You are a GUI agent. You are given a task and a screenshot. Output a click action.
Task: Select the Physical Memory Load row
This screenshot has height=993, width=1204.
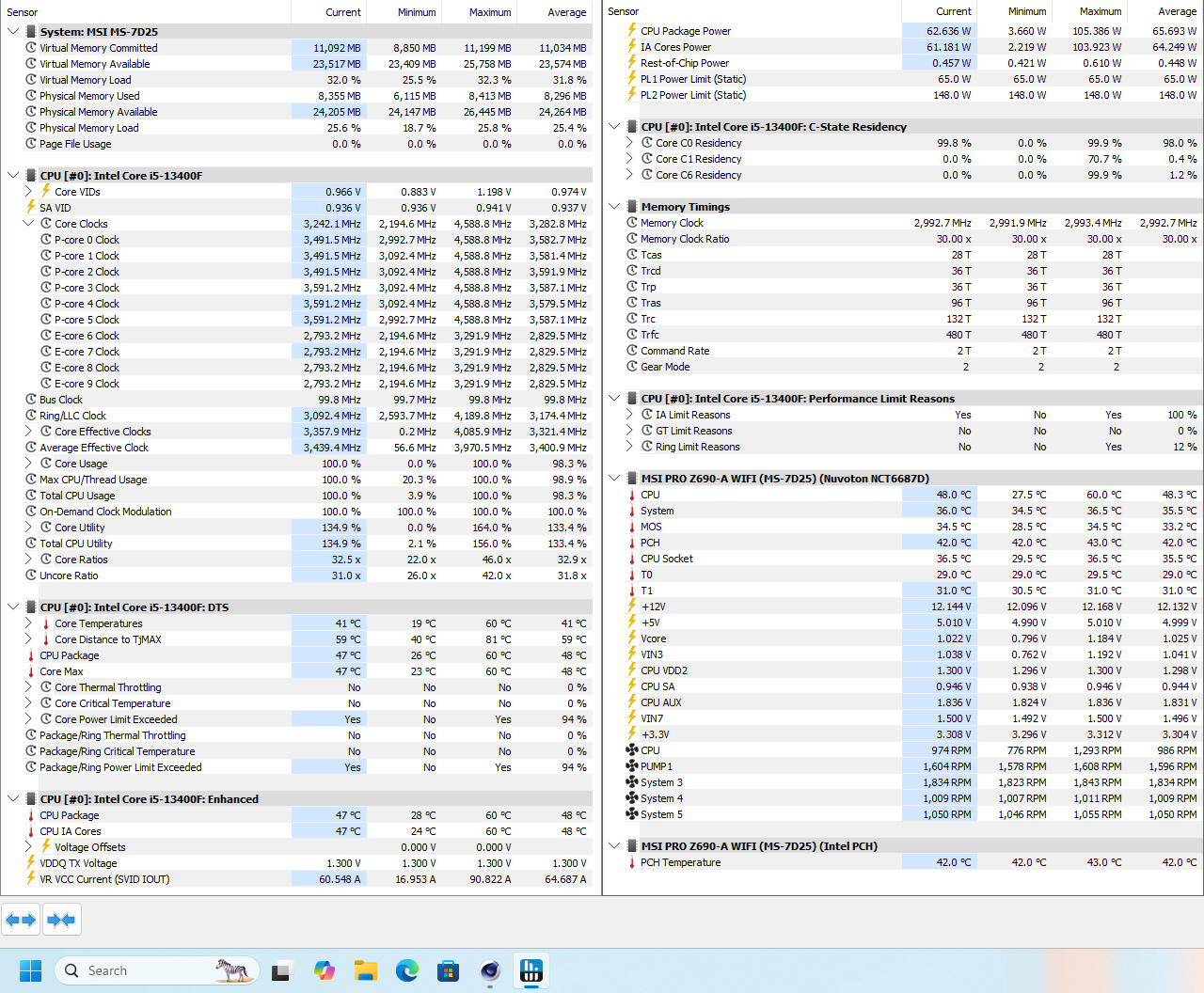coord(296,128)
